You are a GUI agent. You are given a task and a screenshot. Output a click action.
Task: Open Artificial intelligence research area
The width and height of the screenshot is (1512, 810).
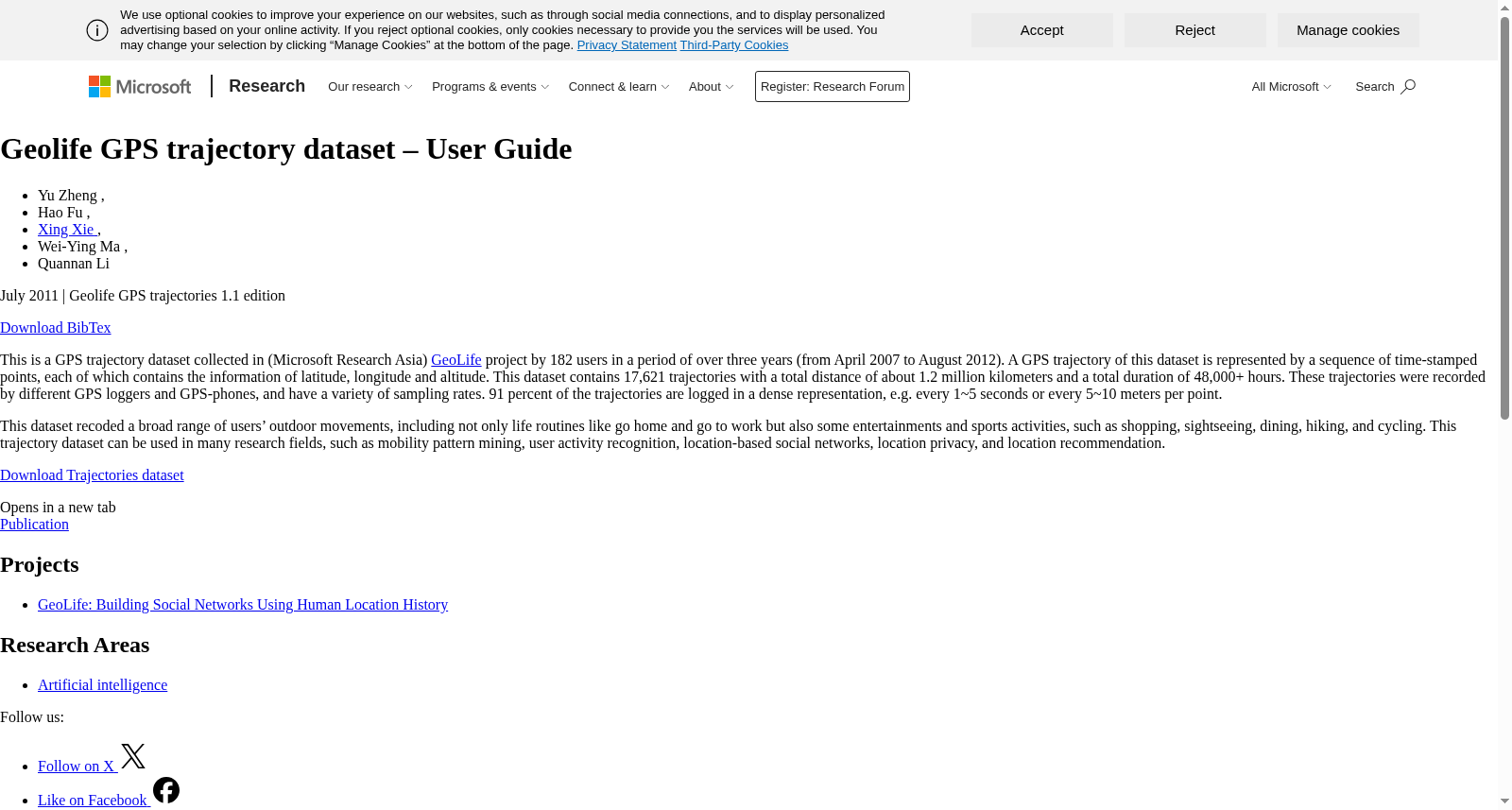[102, 685]
